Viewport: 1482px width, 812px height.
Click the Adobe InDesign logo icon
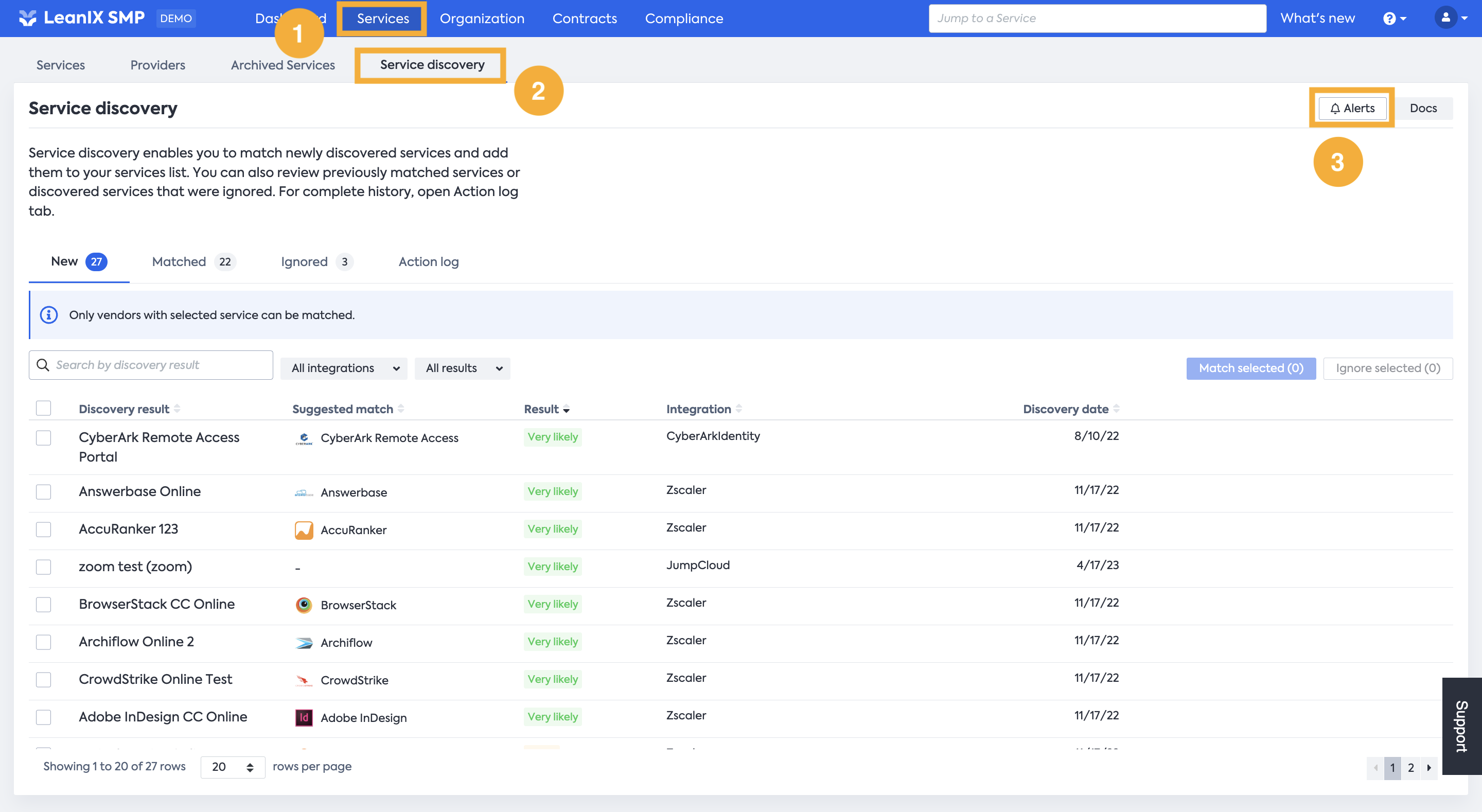pos(304,718)
